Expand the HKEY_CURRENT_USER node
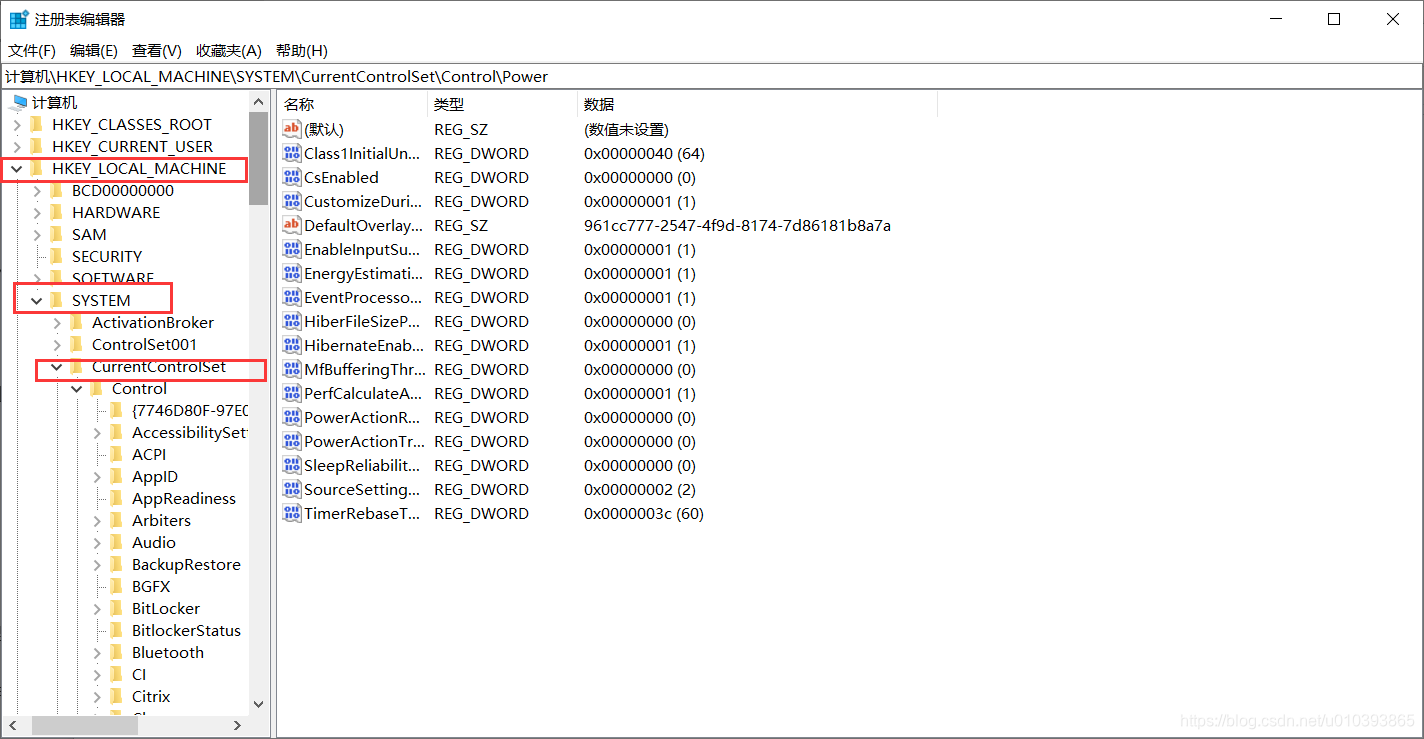This screenshot has width=1424, height=739. tap(17, 147)
